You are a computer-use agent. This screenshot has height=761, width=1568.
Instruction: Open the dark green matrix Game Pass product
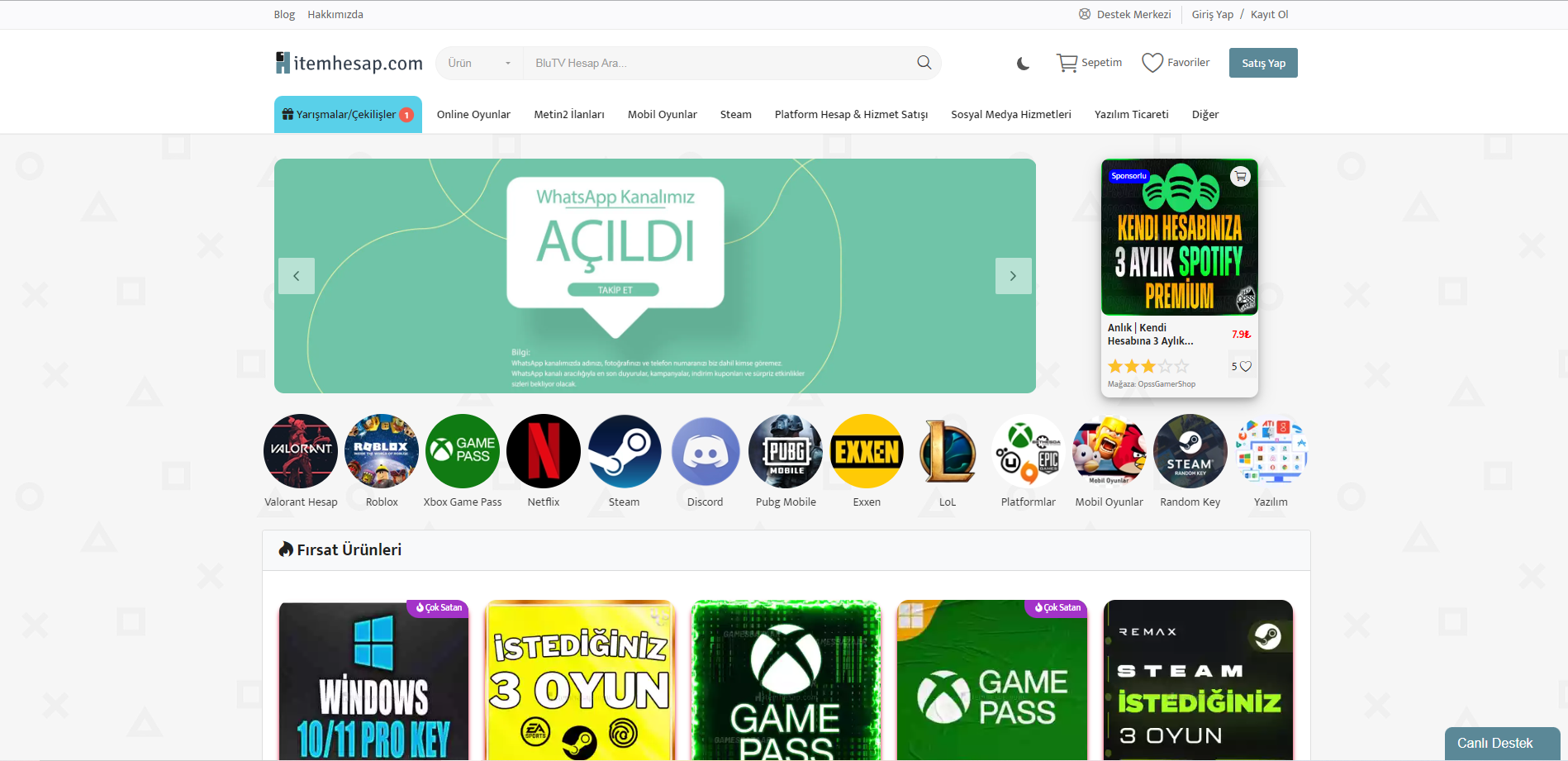[x=786, y=680]
